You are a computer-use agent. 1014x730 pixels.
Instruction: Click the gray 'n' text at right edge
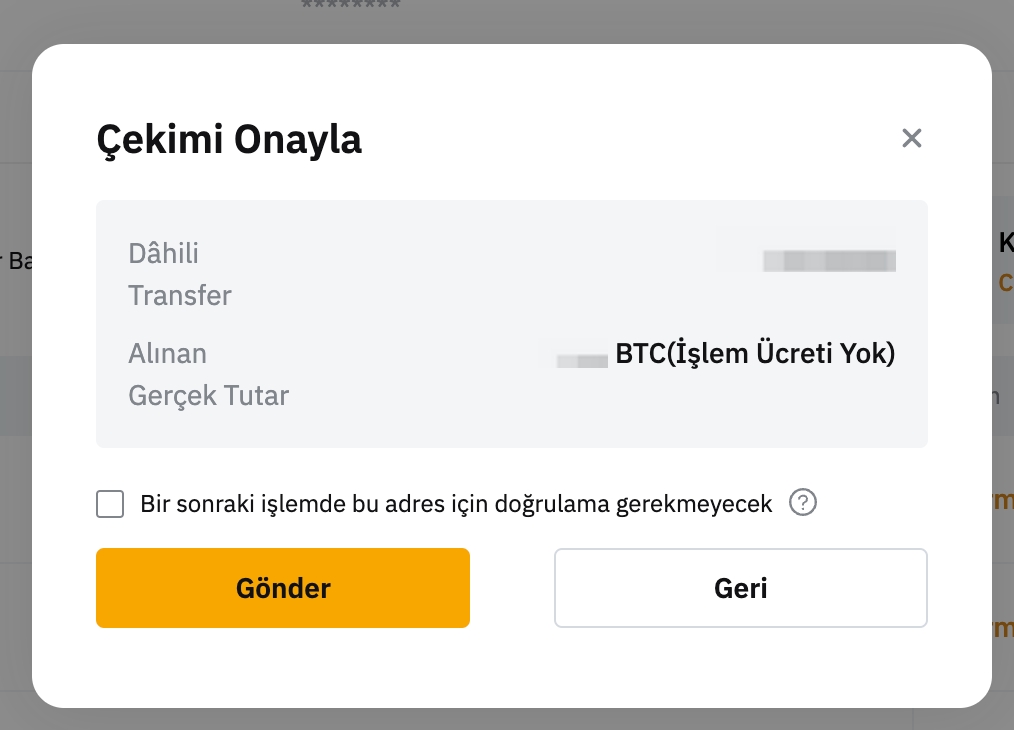[994, 397]
